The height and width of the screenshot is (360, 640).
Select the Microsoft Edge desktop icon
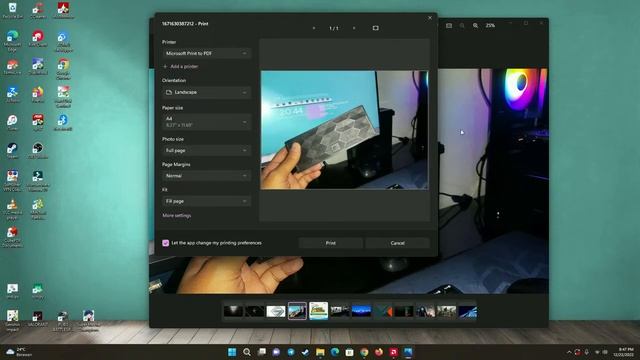click(12, 41)
